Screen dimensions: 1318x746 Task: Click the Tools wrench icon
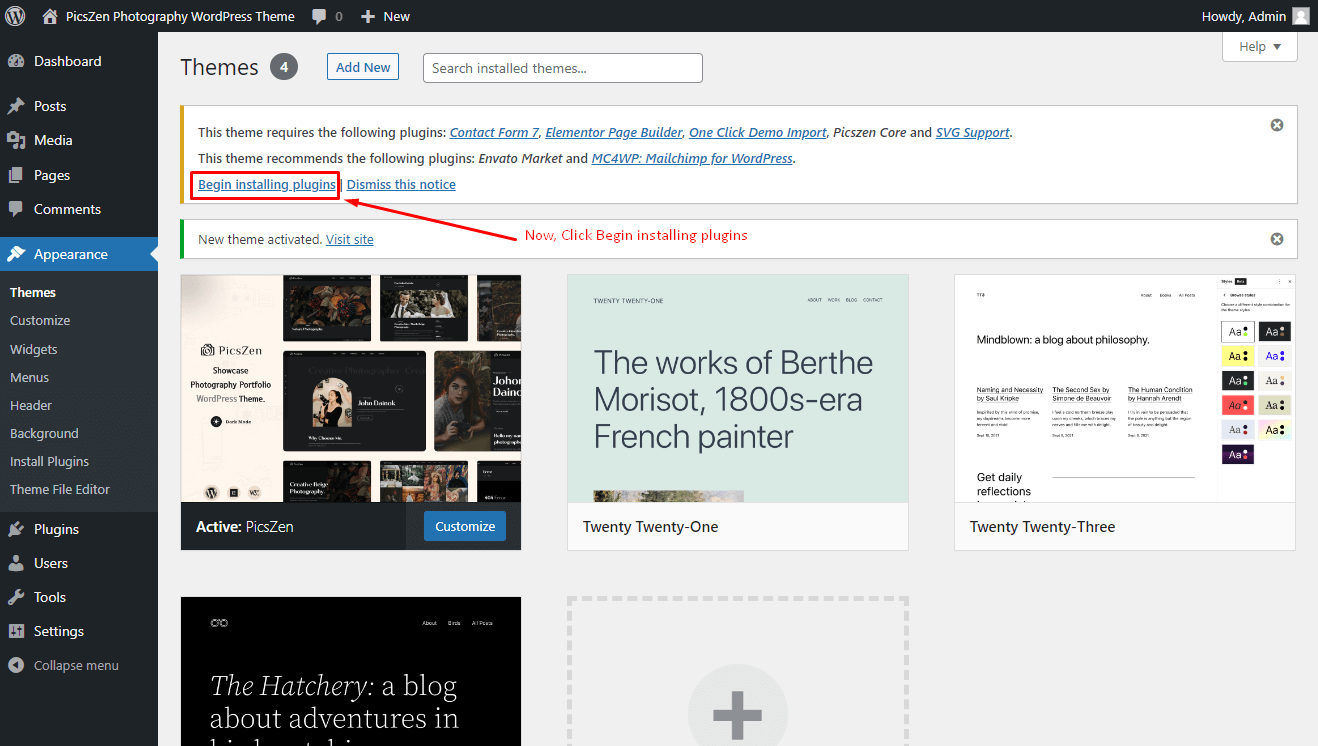[16, 597]
